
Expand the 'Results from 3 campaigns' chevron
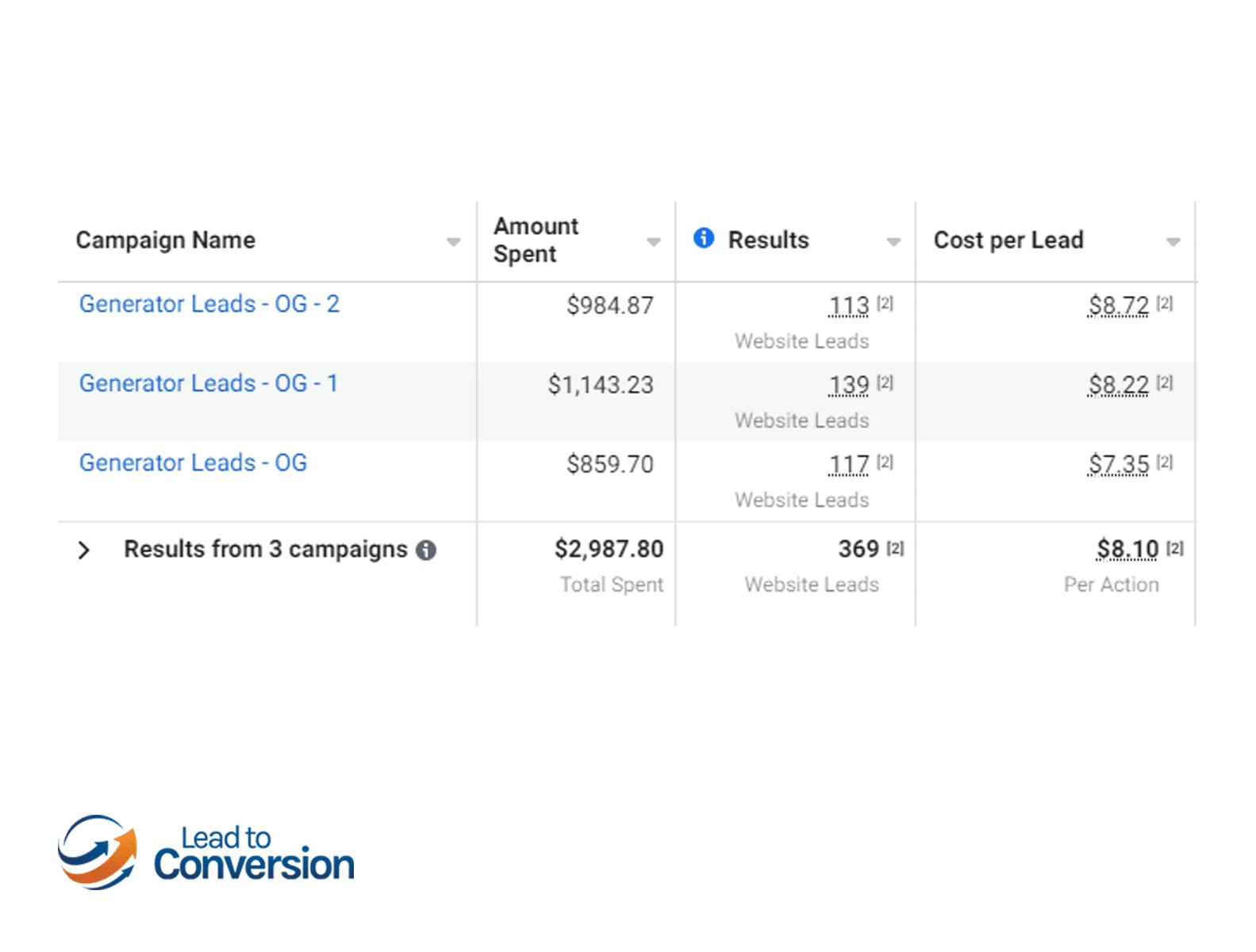pos(84,550)
